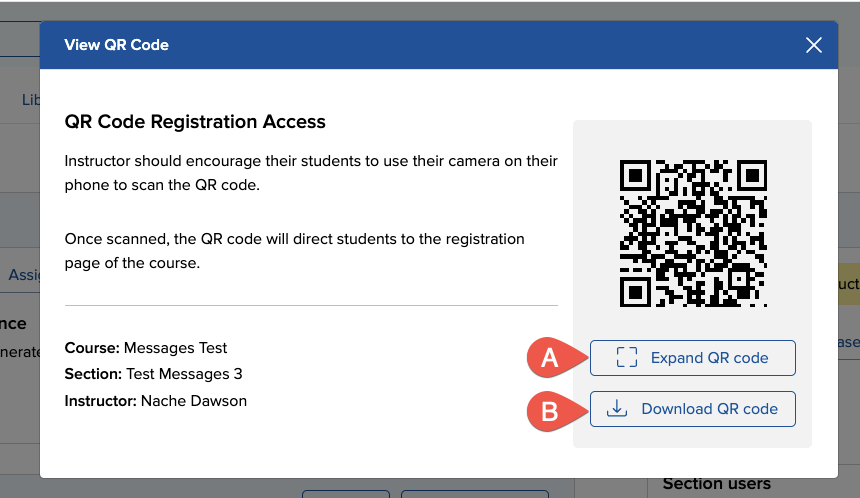This screenshot has height=498, width=860.
Task: Click the Instructor: Nache Dawson line
Action: point(155,400)
